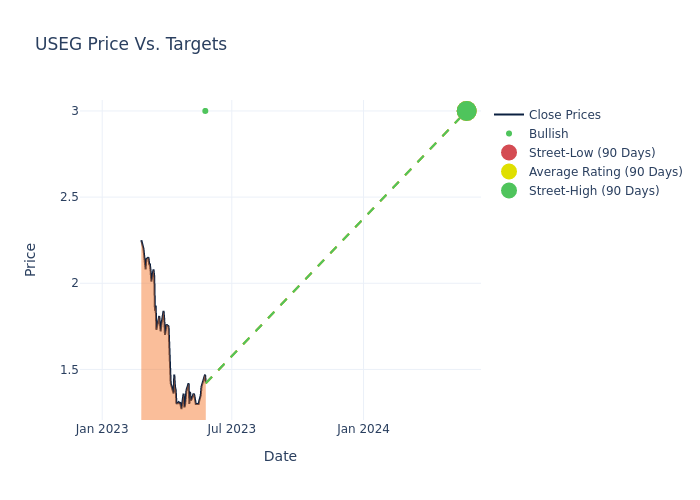Screen dimensions: 700x500
Task: Click the 2.5 y-axis tick label
Action: click(69, 197)
